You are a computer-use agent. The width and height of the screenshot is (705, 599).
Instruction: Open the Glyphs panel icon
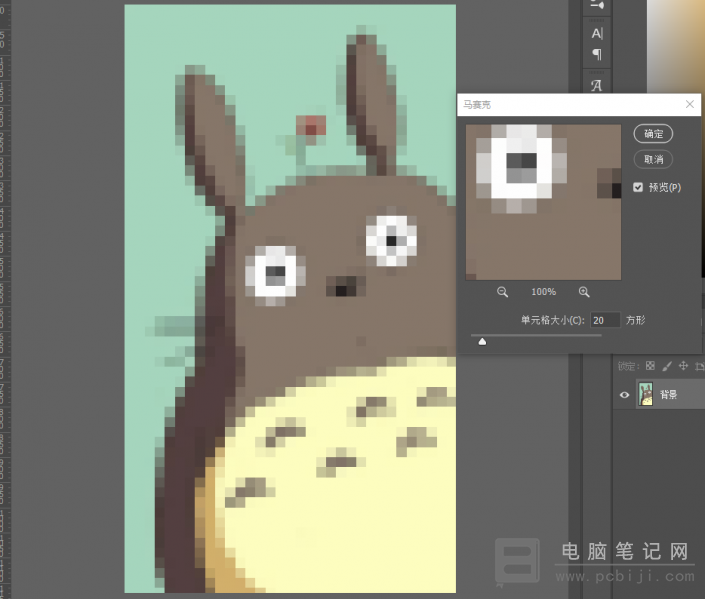(597, 85)
